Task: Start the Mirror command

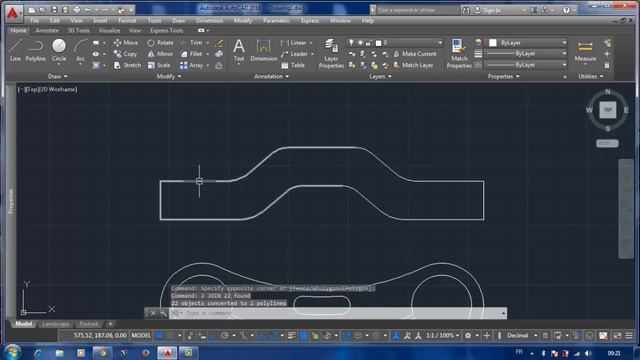Action: 160,54
